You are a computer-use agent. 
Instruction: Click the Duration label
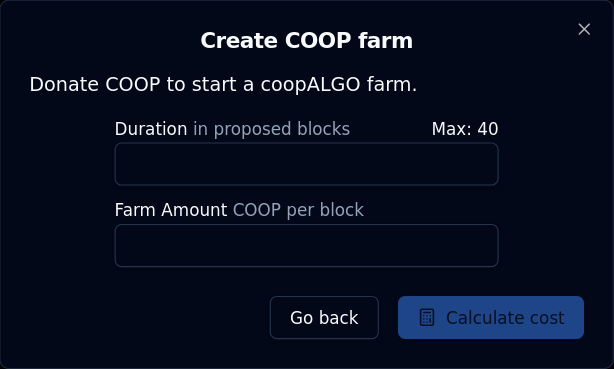tap(151, 129)
